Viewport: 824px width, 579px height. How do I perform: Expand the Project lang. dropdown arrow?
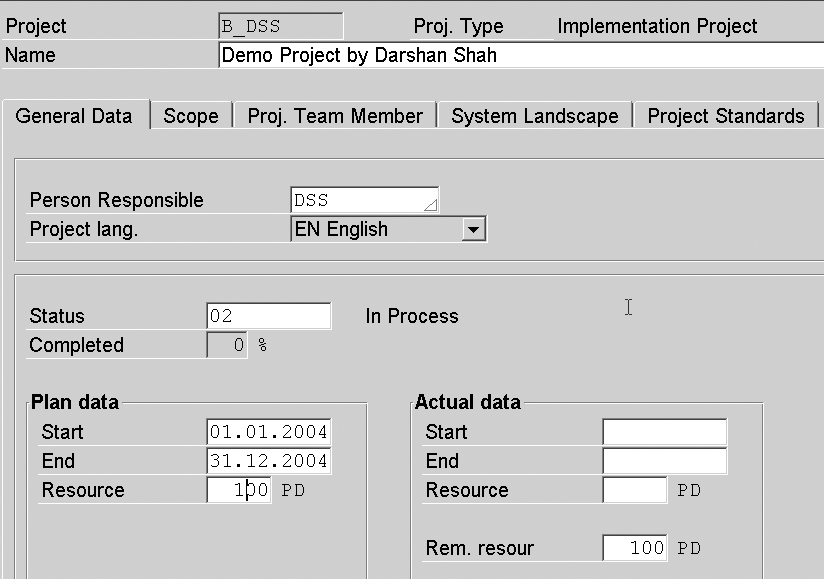point(474,230)
